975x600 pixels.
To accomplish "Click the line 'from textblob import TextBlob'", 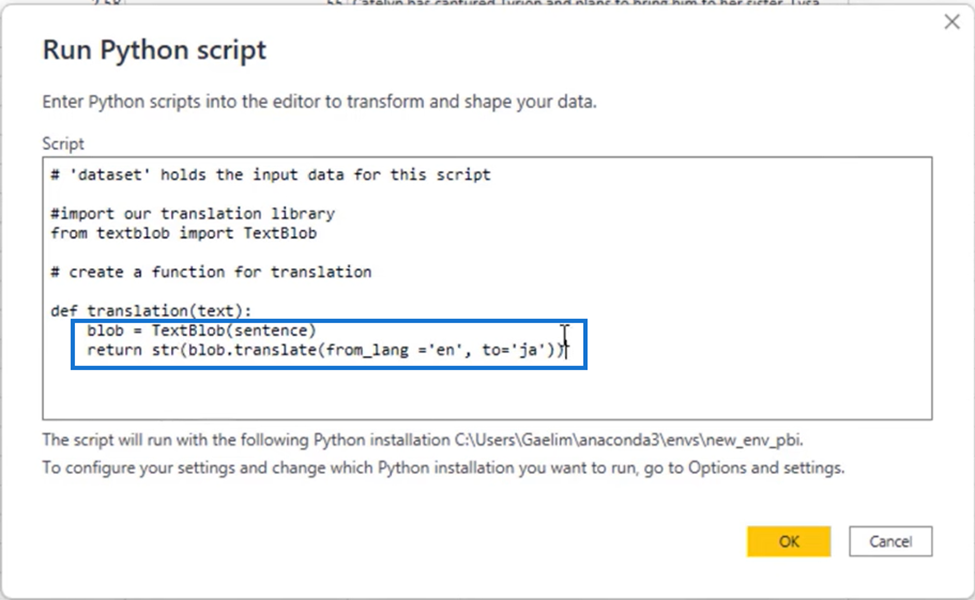I will click(x=183, y=233).
